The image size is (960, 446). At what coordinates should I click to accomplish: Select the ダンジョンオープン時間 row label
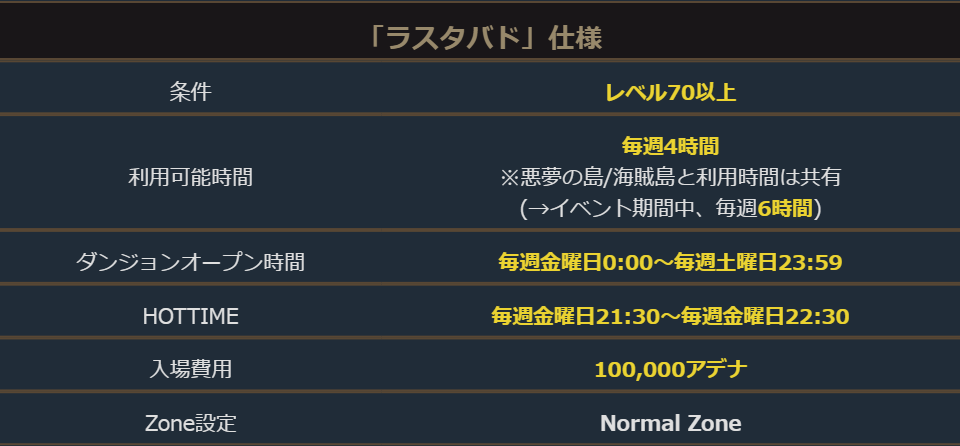[x=190, y=262]
